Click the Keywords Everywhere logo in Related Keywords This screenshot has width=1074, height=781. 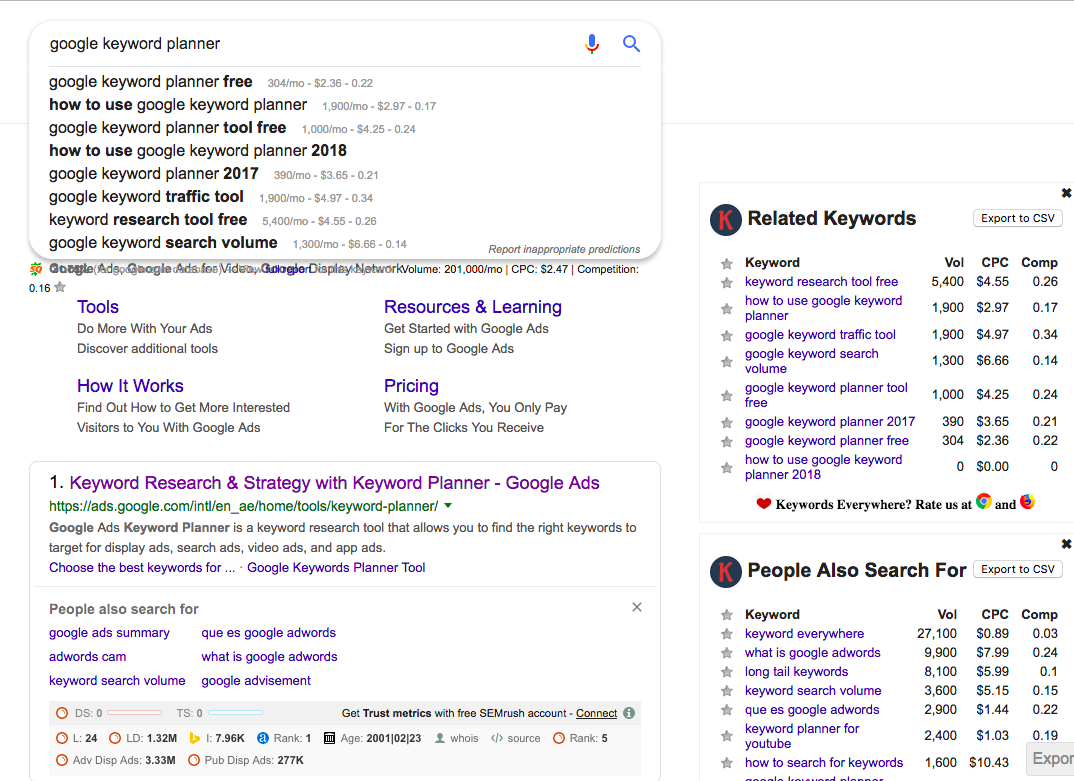click(726, 220)
